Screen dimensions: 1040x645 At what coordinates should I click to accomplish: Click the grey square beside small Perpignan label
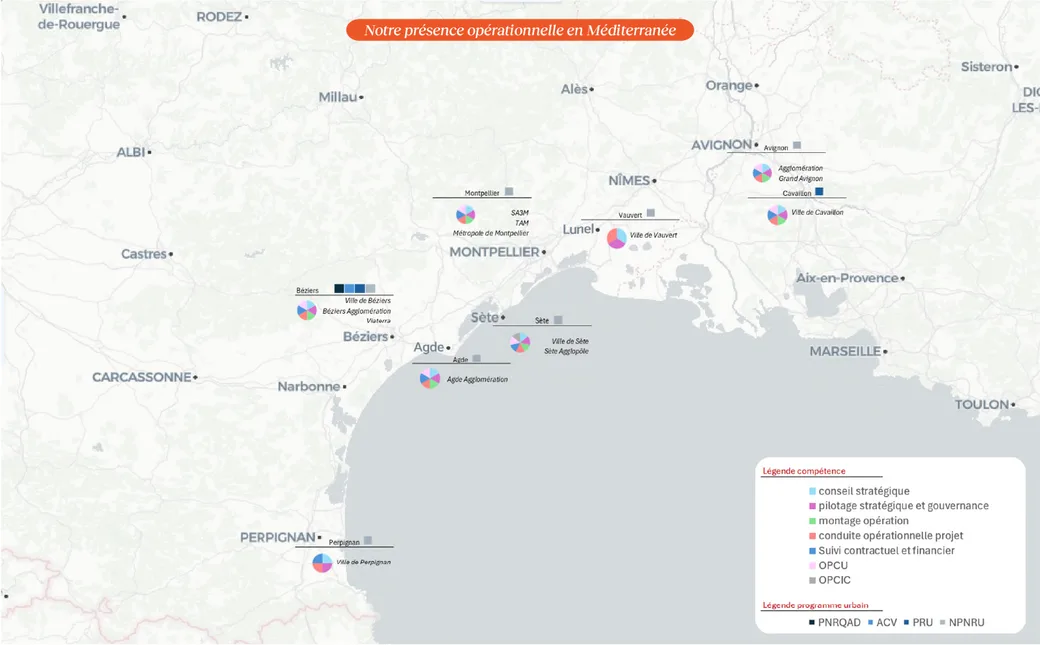[368, 540]
